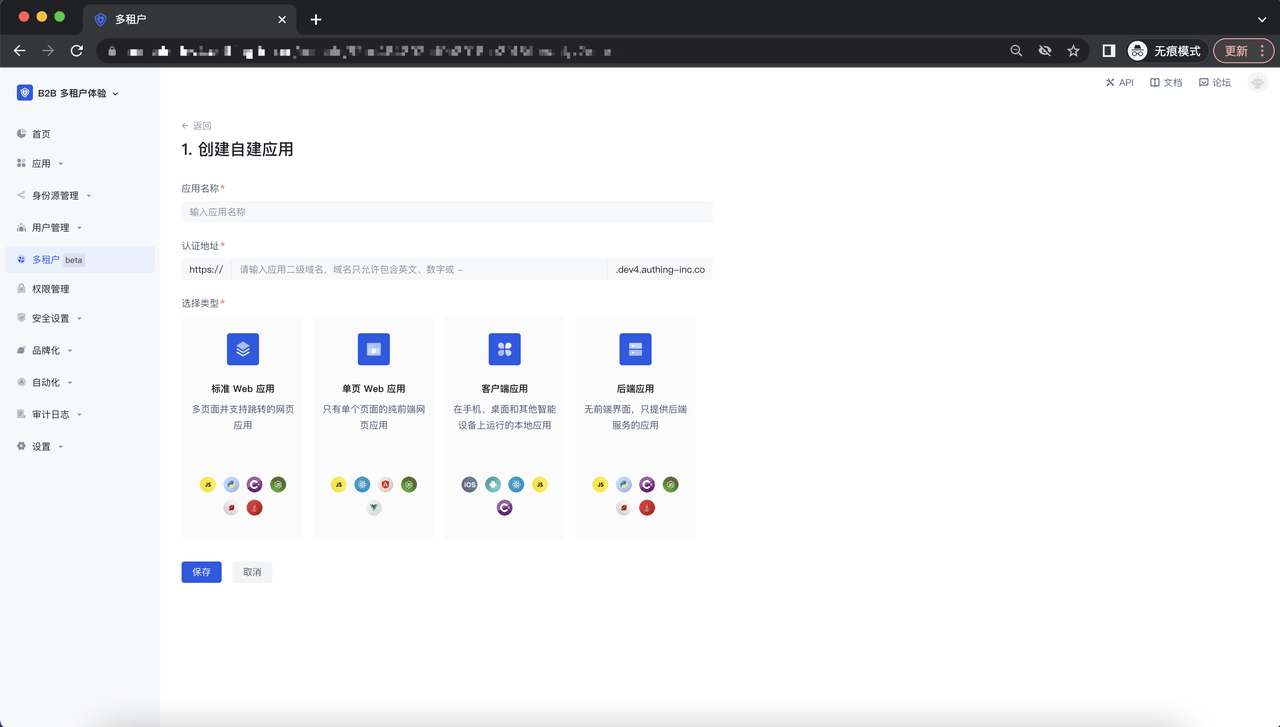Click the 返回 back link
This screenshot has height=727, width=1280.
197,126
